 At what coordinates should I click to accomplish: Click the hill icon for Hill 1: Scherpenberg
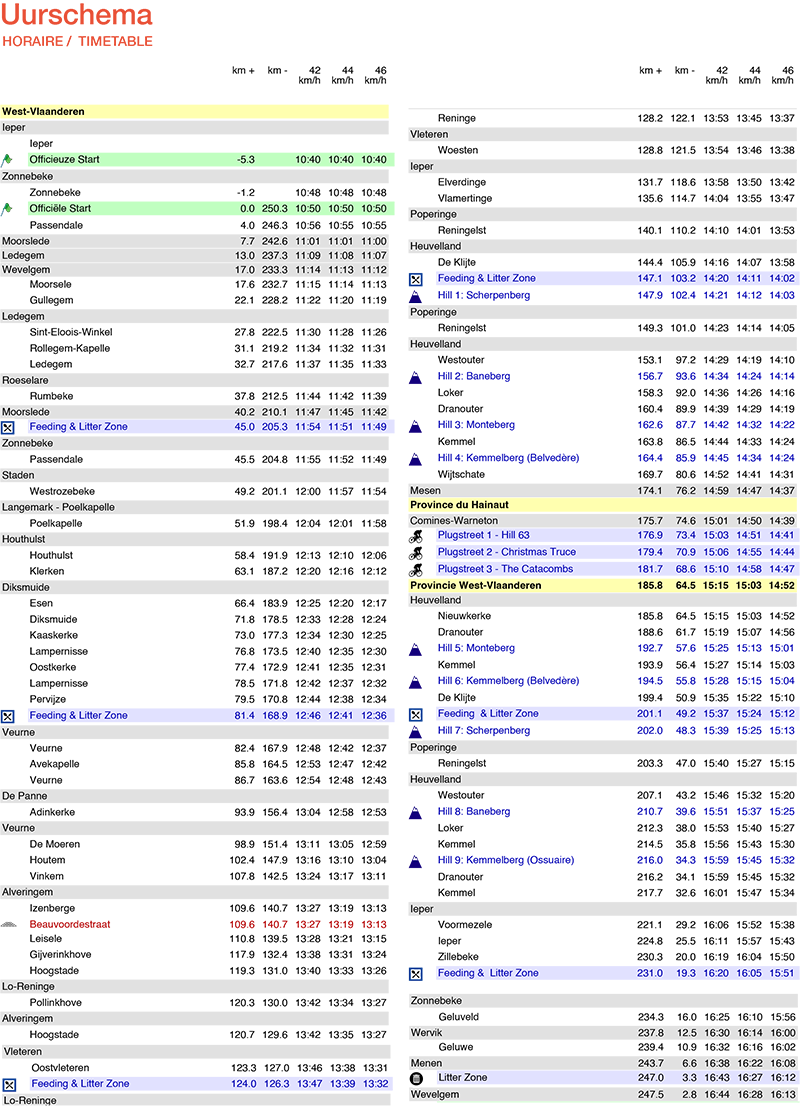pos(416,296)
